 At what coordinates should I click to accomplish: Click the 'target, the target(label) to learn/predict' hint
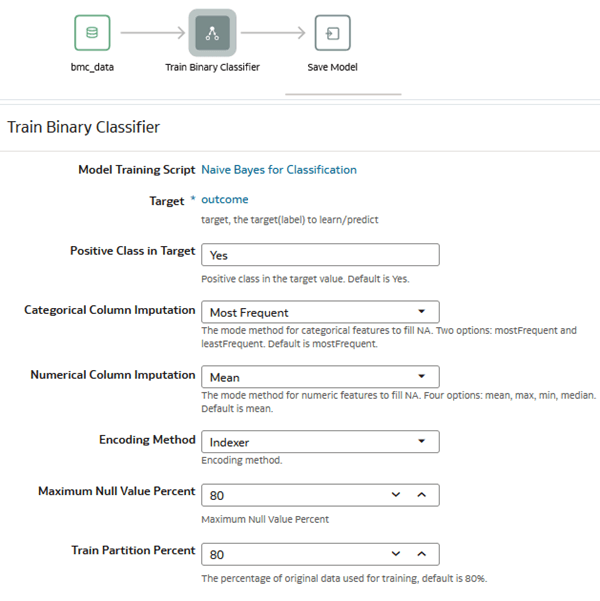[x=290, y=220]
